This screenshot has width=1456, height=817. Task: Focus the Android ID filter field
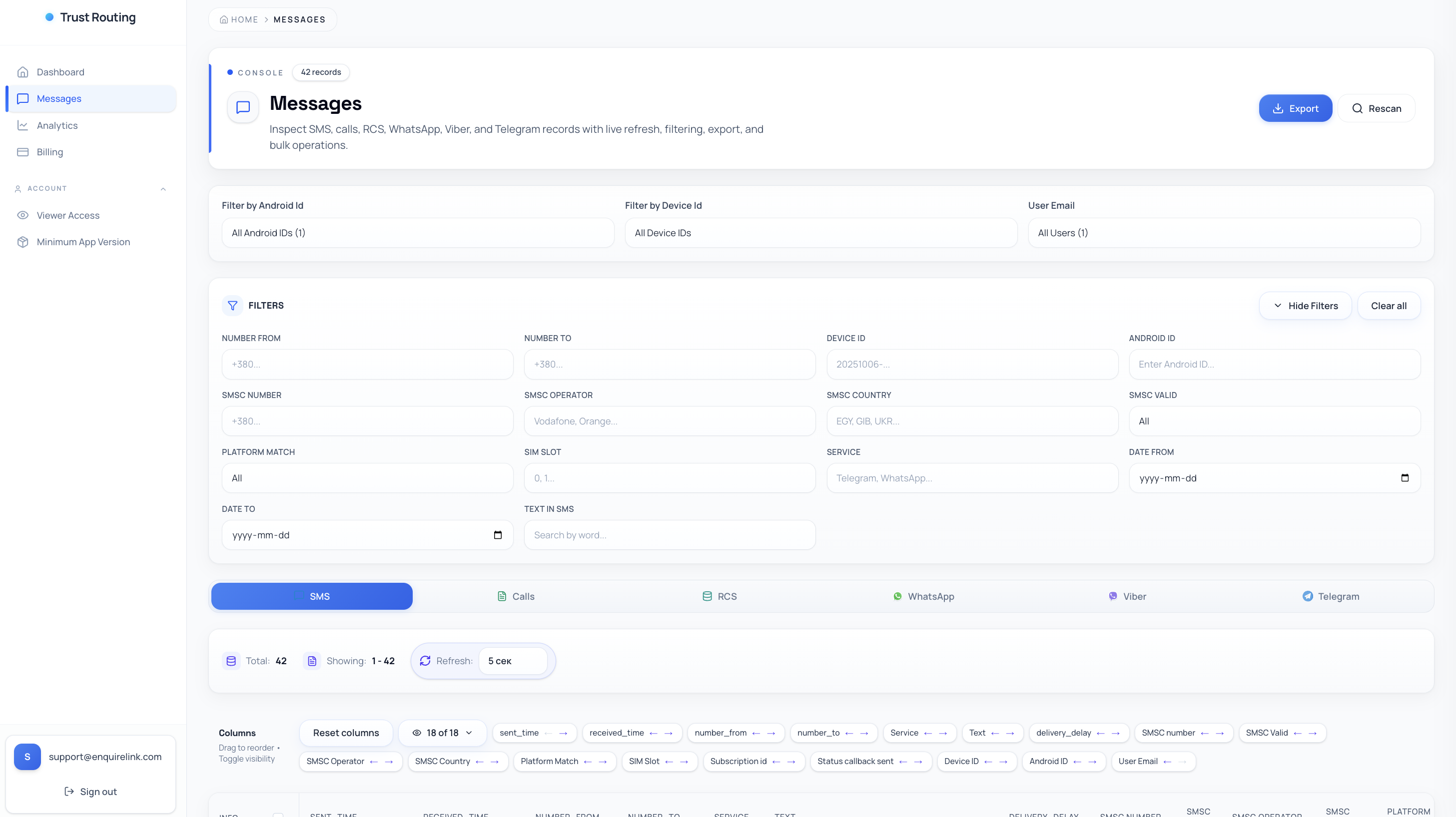tap(1275, 365)
